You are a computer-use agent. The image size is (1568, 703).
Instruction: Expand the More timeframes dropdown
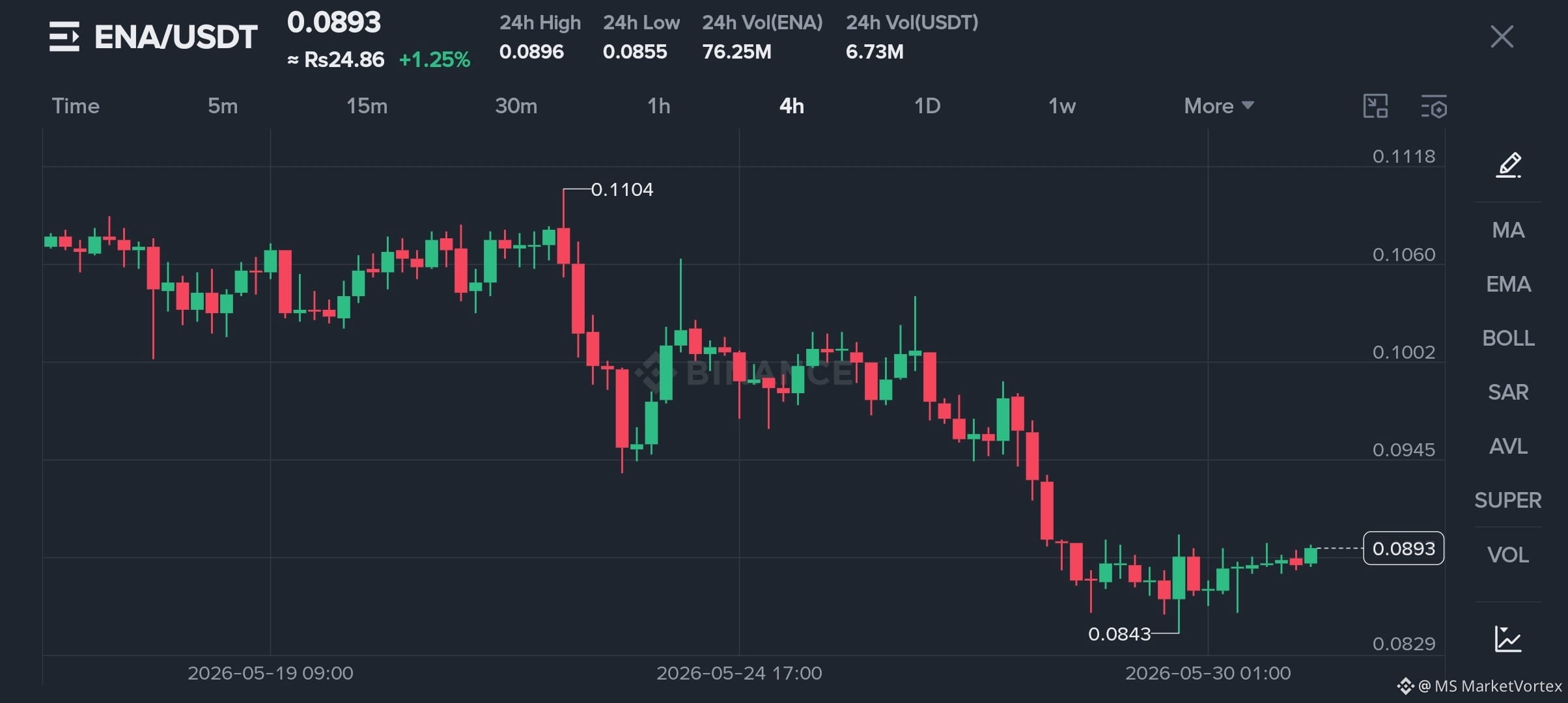pyautogui.click(x=1218, y=106)
